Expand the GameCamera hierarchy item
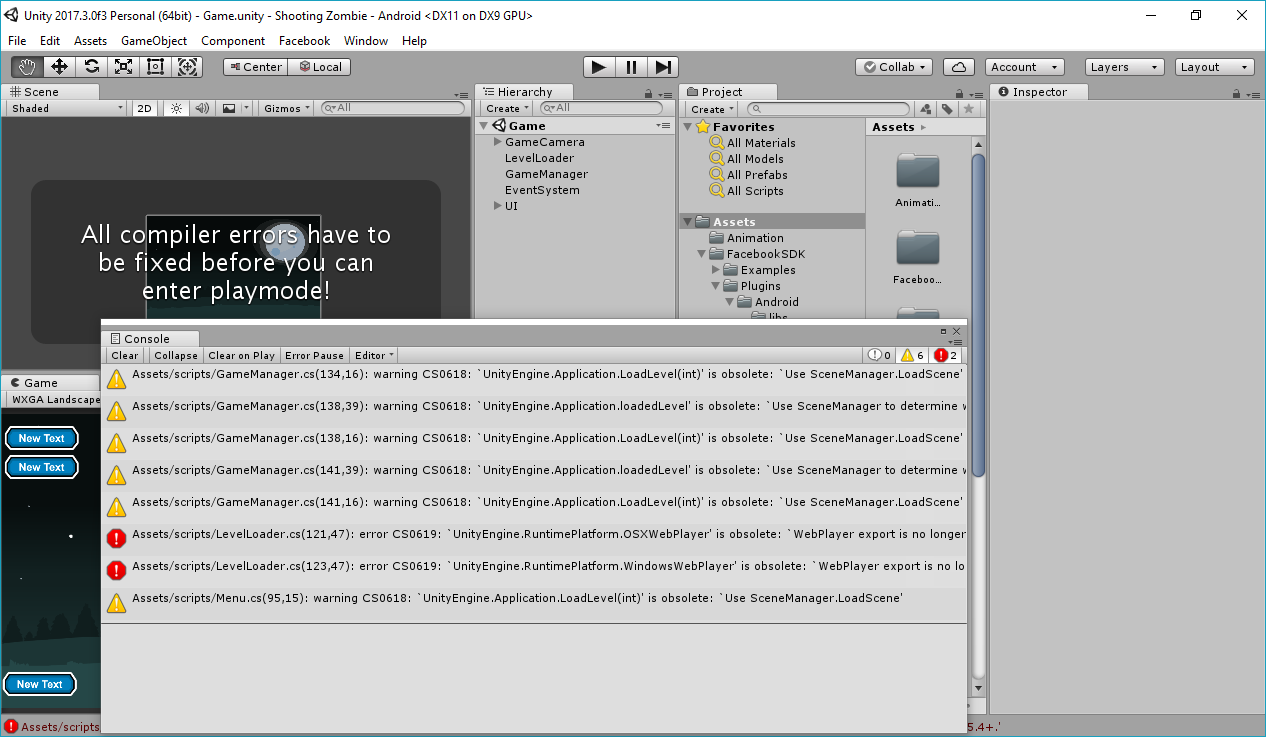This screenshot has width=1266, height=737. [498, 142]
